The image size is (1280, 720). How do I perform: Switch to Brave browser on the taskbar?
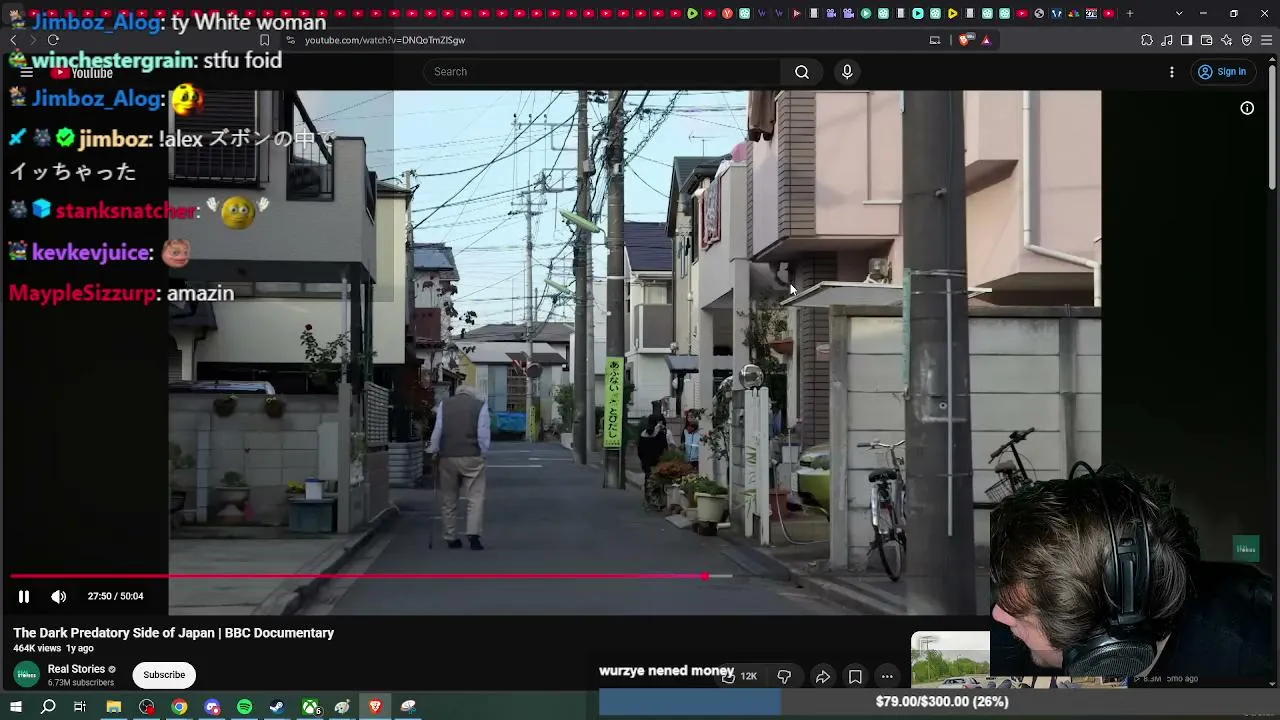point(375,707)
